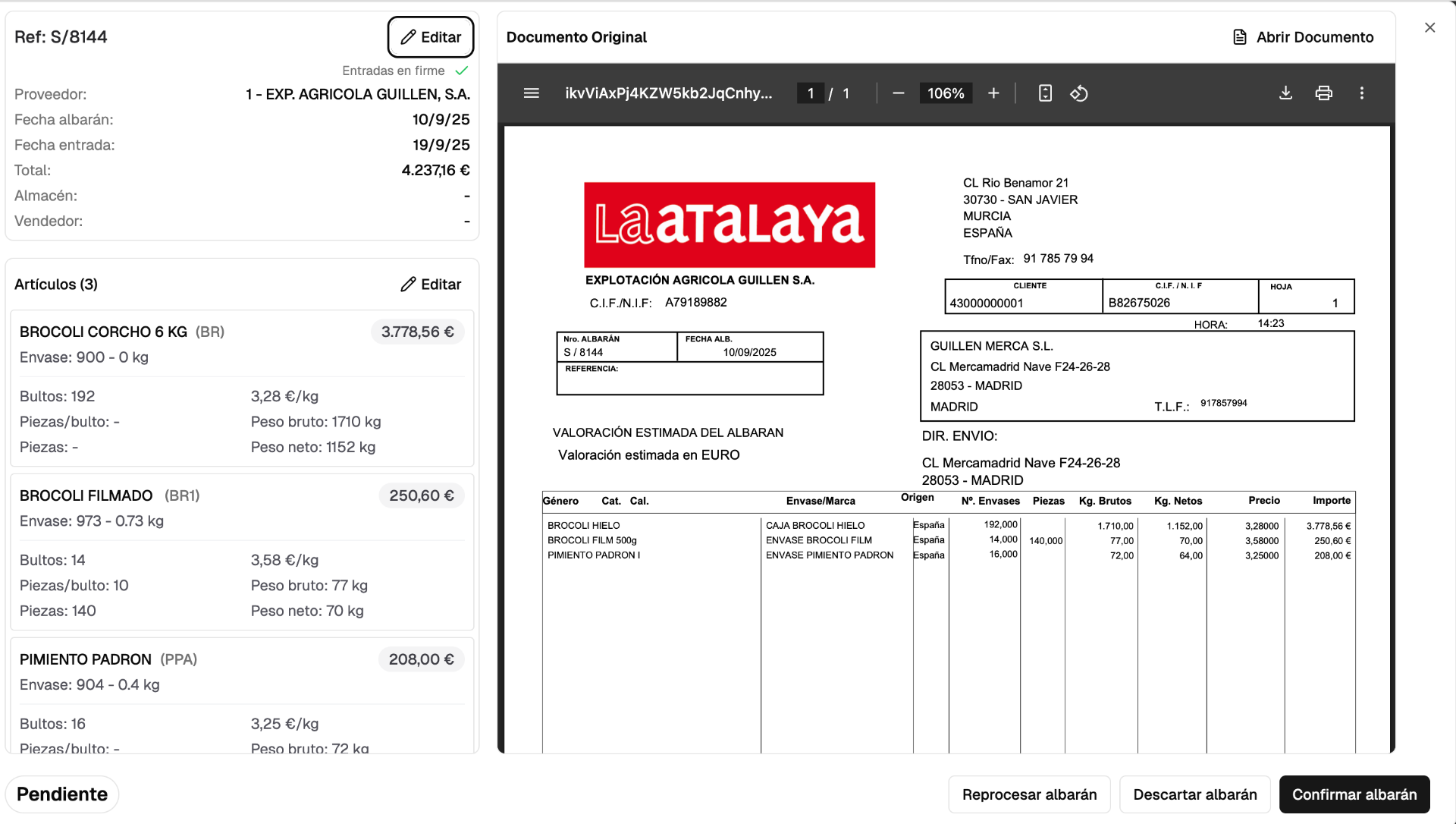Viewport: 1456px width, 824px height.
Task: Click the Fecha albarán value 10/9/25
Action: [441, 119]
